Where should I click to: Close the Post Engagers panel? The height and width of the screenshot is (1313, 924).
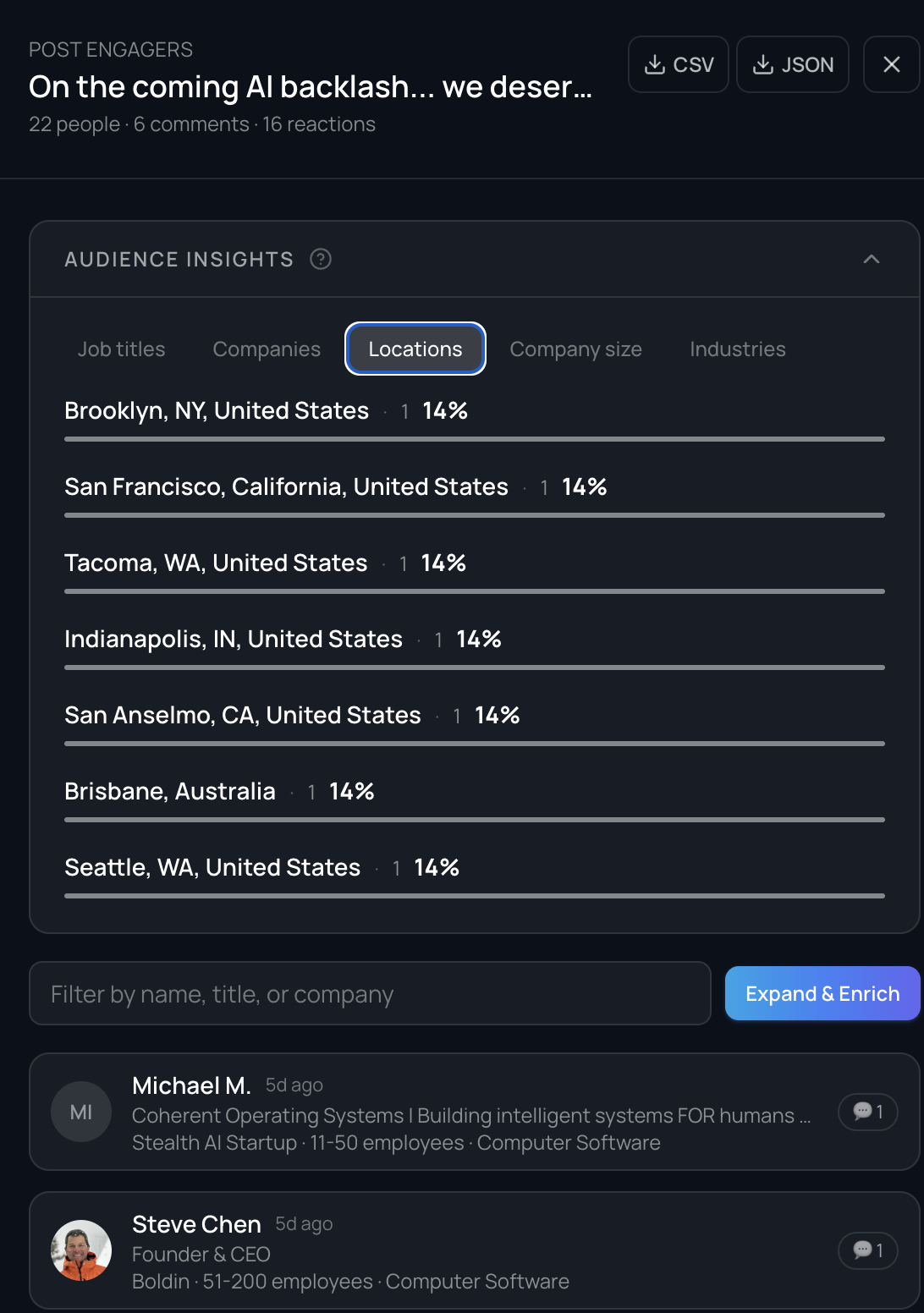point(891,64)
